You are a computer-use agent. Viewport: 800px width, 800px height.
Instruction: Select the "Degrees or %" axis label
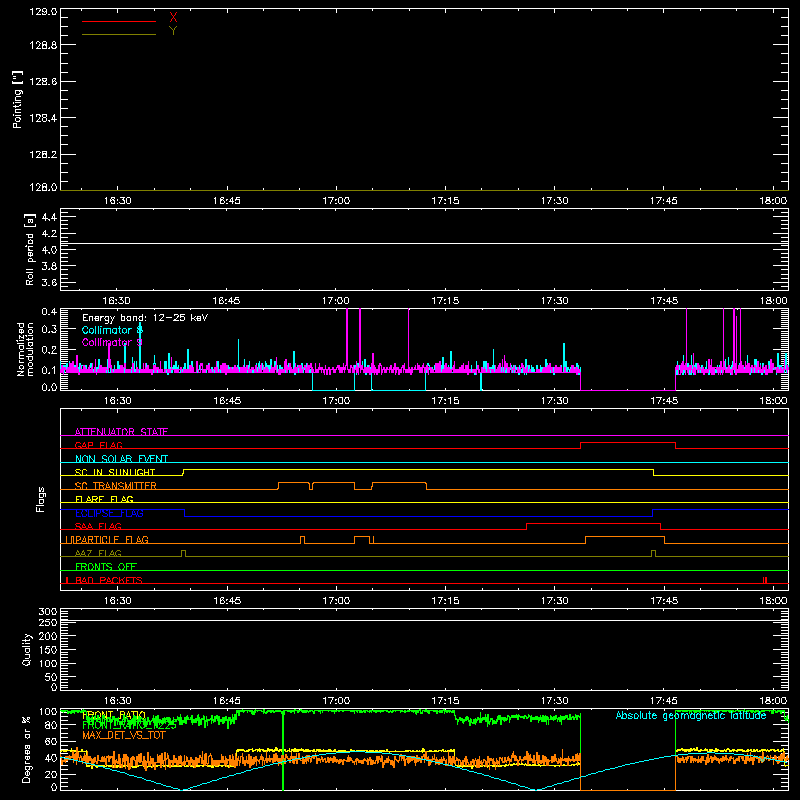[27, 750]
